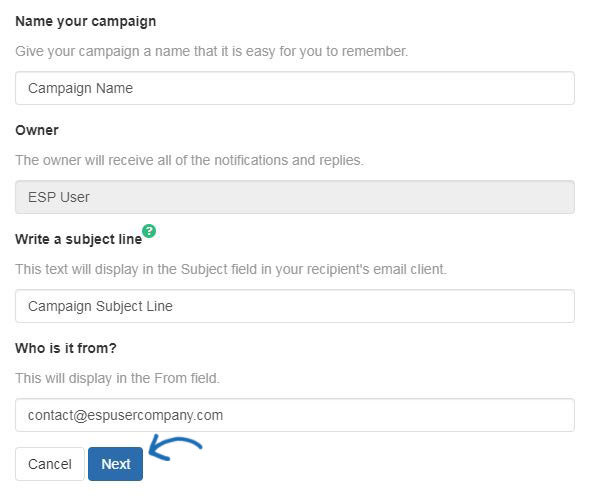Activate the sender email address box

point(295,415)
